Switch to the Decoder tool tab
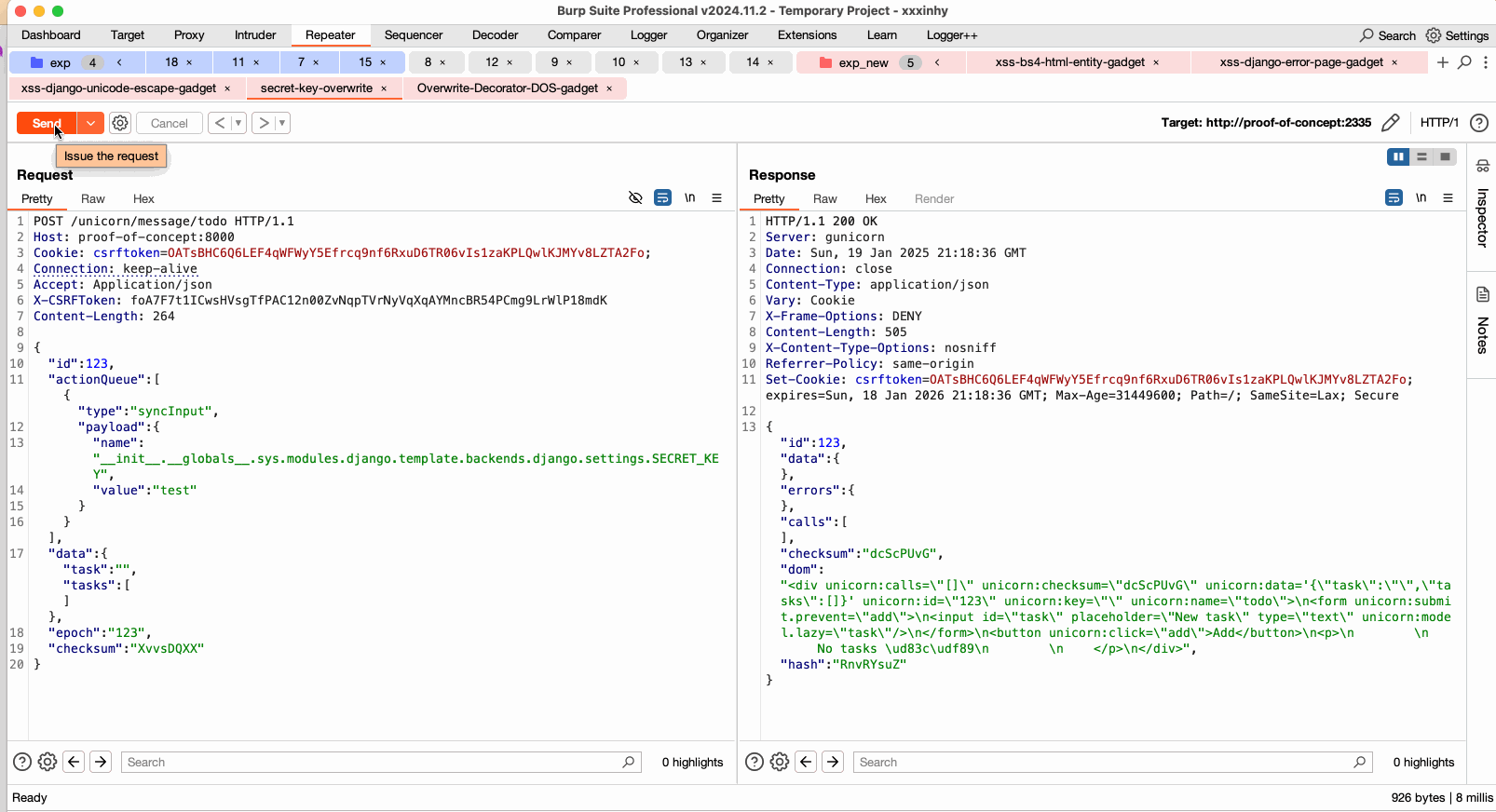The height and width of the screenshot is (812, 1496). [495, 35]
